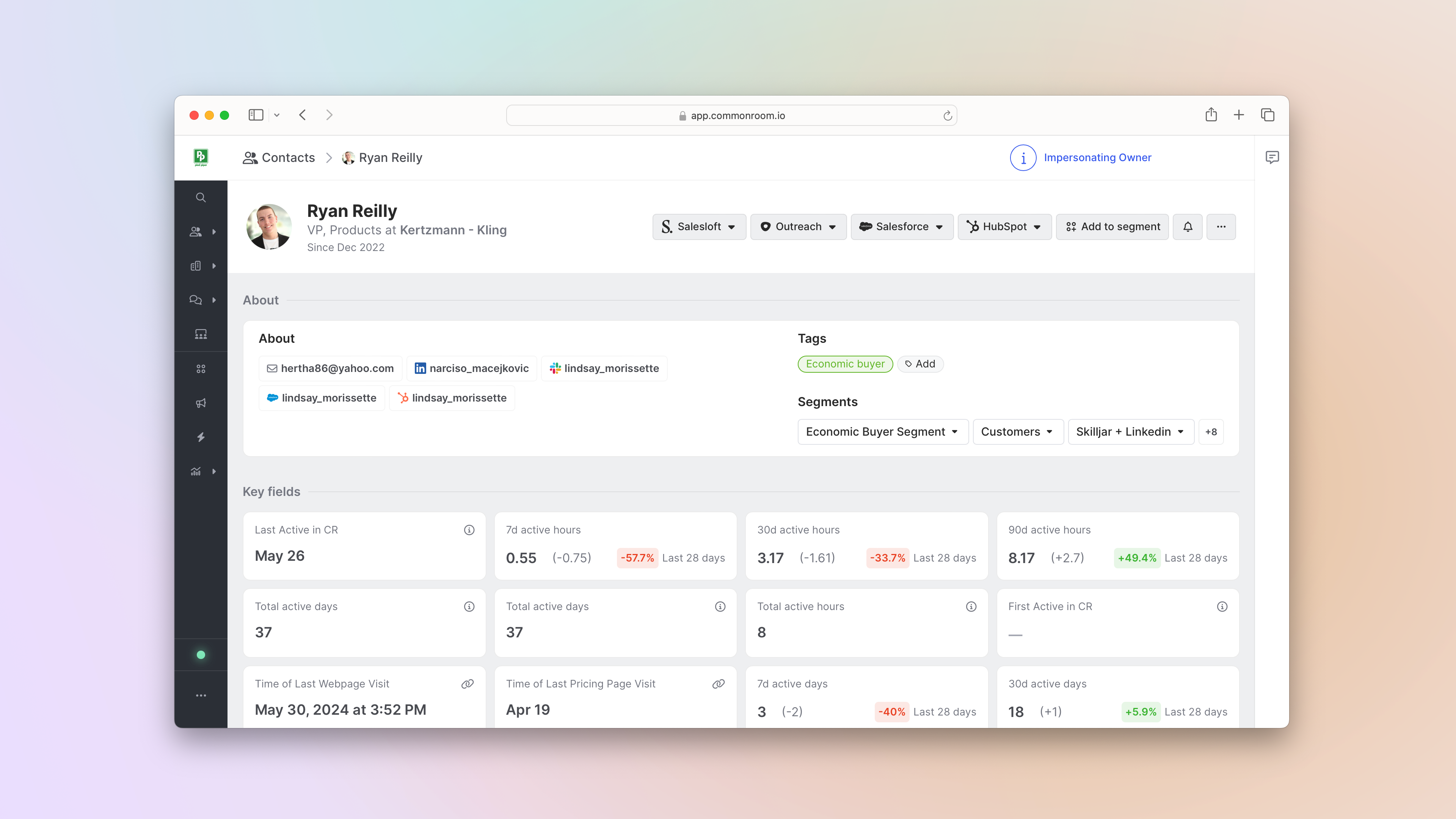Click the search icon in sidebar
This screenshot has width=1456, height=819.
point(201,197)
